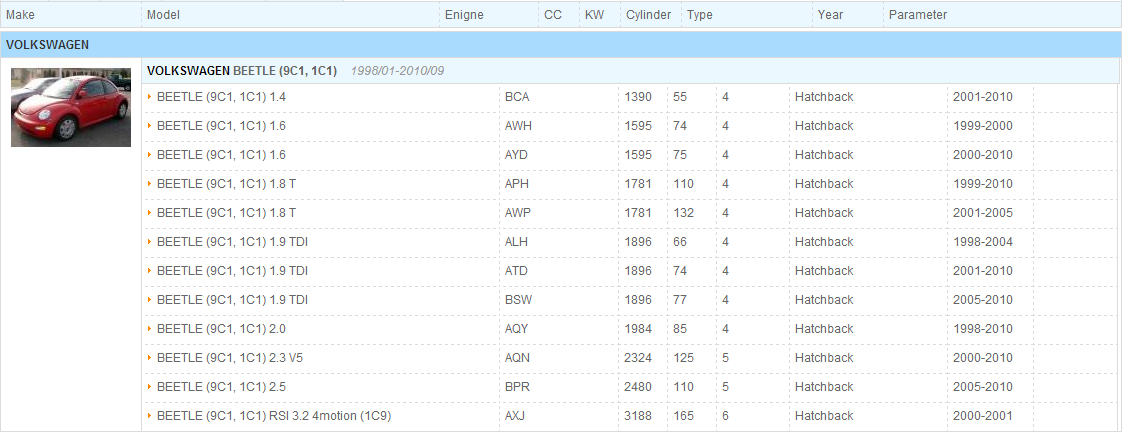
Task: Click the arrow icon for 1.9 TDI ALH row
Action: click(150, 242)
